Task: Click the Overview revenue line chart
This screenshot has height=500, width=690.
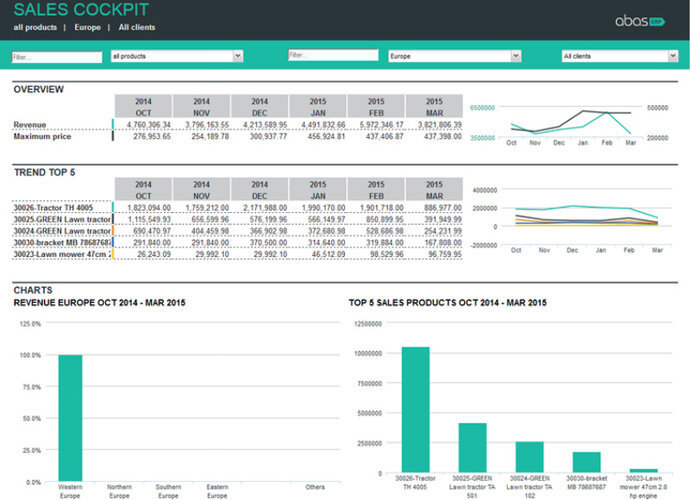Action: click(571, 123)
